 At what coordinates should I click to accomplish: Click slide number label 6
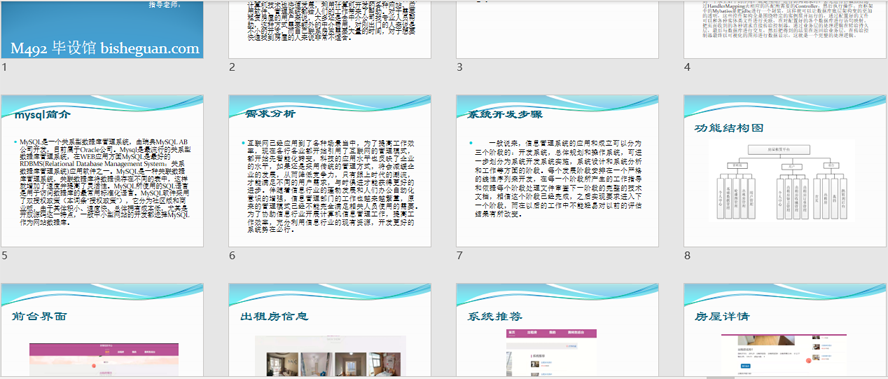[232, 255]
